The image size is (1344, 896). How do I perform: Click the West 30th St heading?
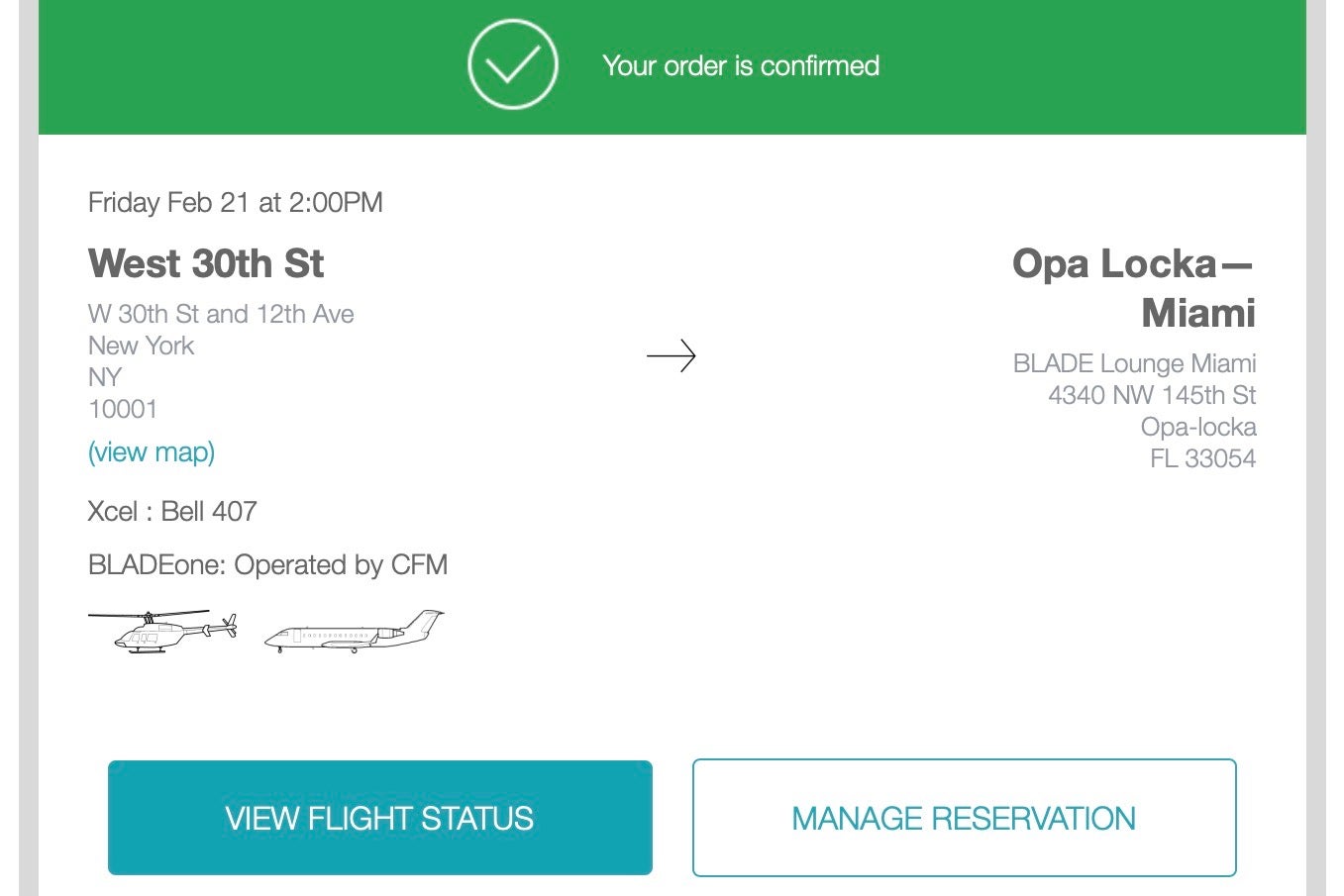pyautogui.click(x=206, y=263)
